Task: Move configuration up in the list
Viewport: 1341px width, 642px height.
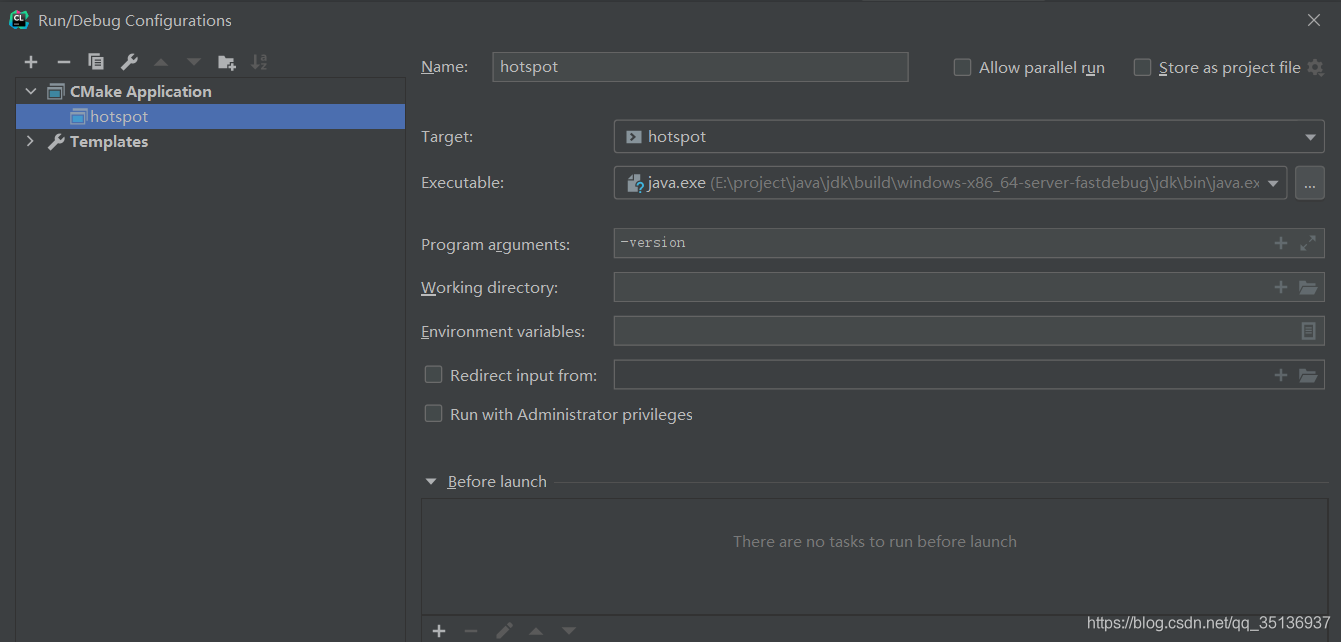Action: [161, 62]
